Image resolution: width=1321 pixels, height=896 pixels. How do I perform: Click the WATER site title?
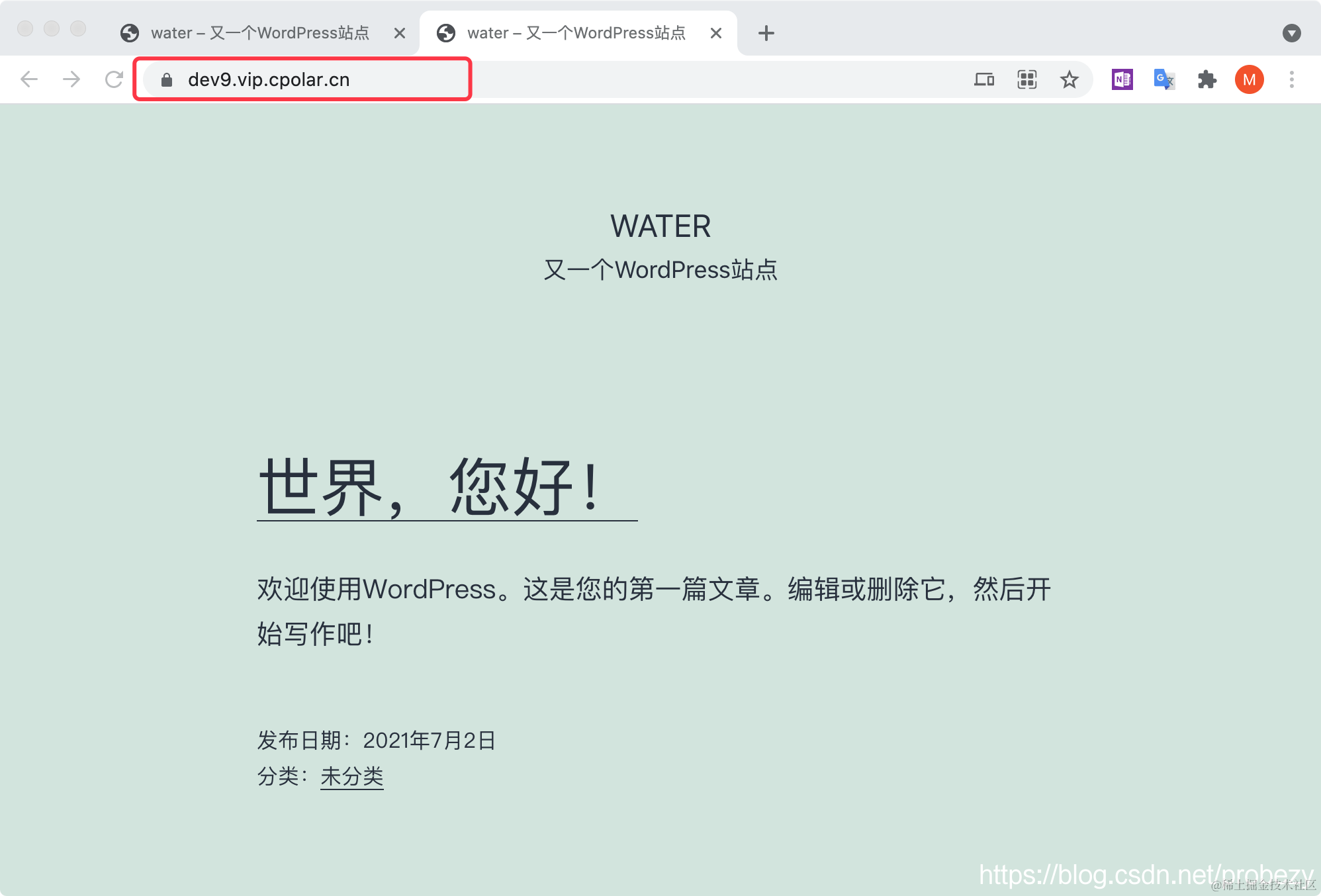click(660, 226)
